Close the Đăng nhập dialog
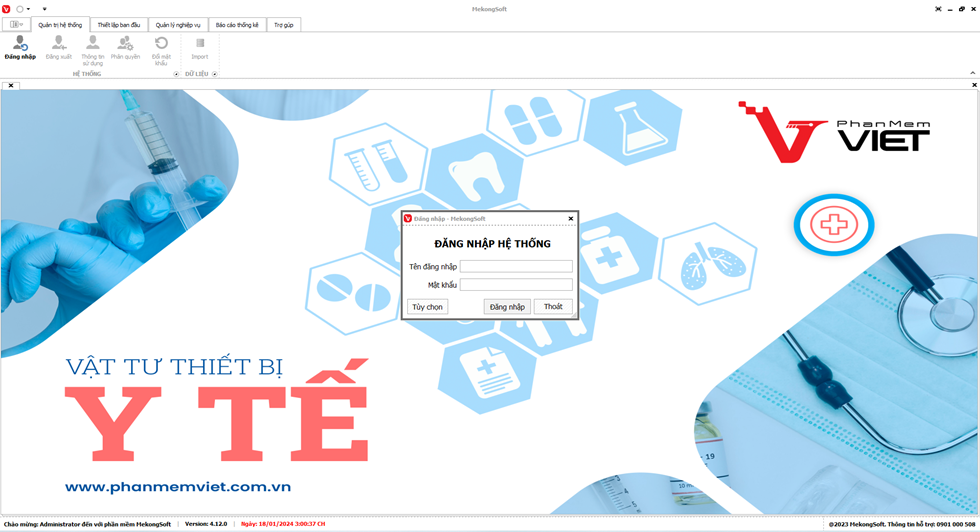The image size is (980, 532). point(571,219)
